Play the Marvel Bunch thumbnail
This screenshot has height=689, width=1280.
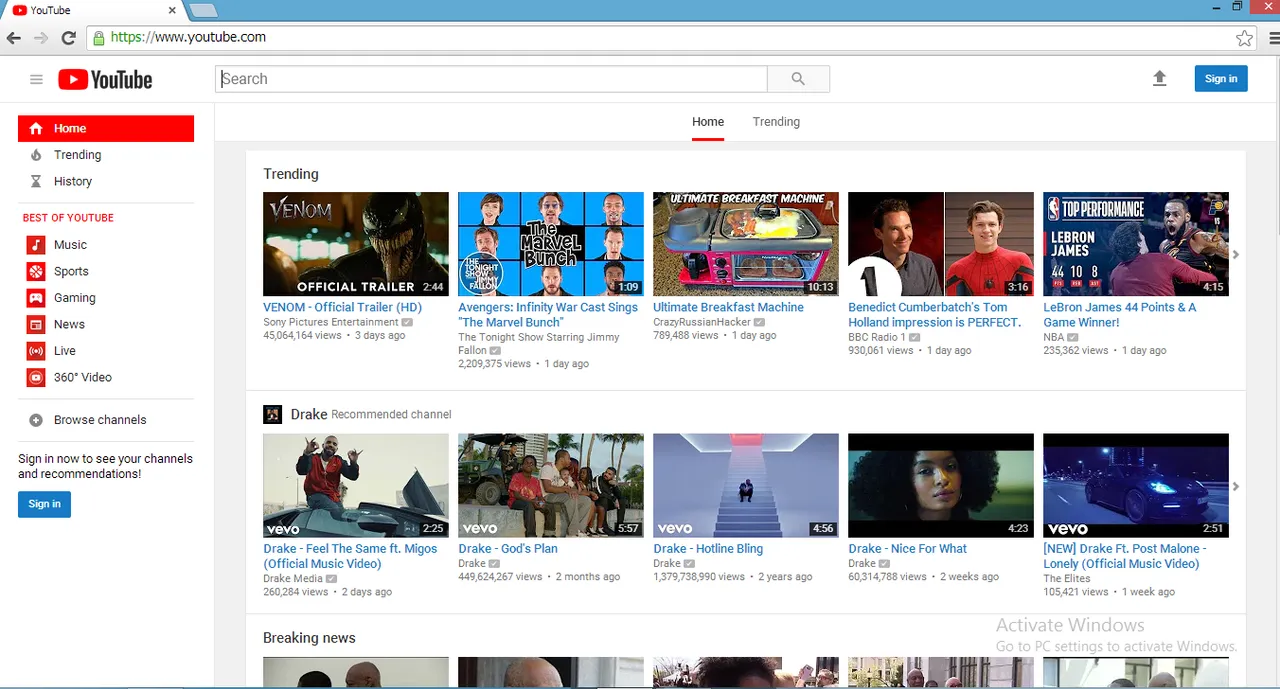point(551,244)
